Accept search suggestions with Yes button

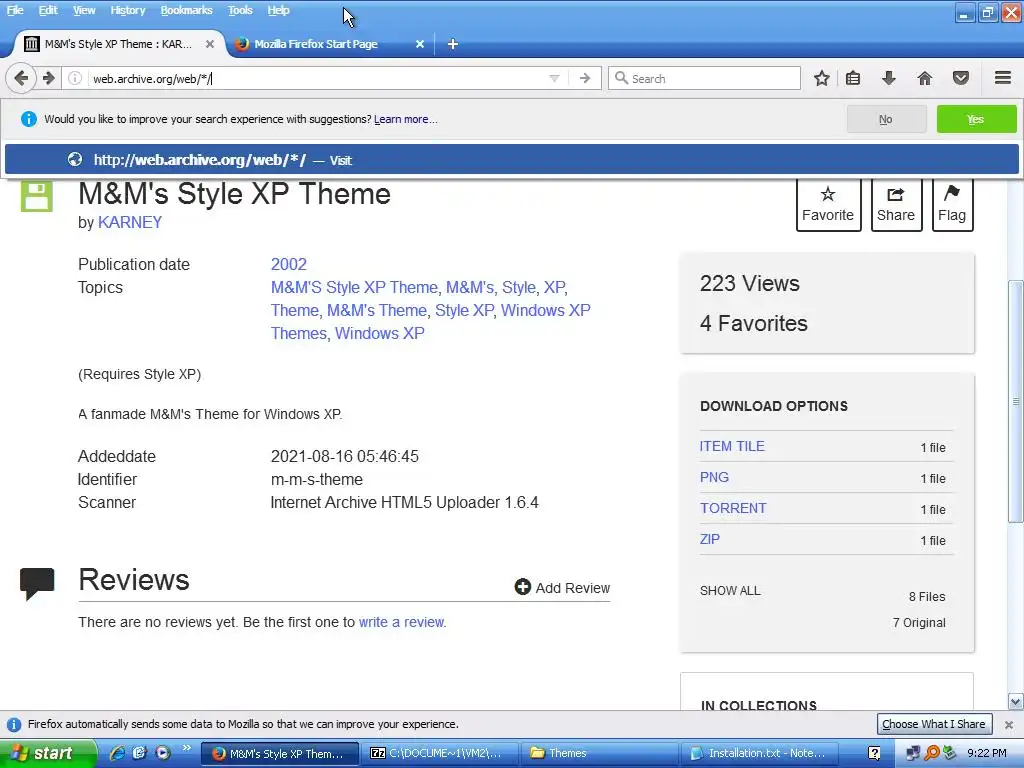tap(976, 119)
